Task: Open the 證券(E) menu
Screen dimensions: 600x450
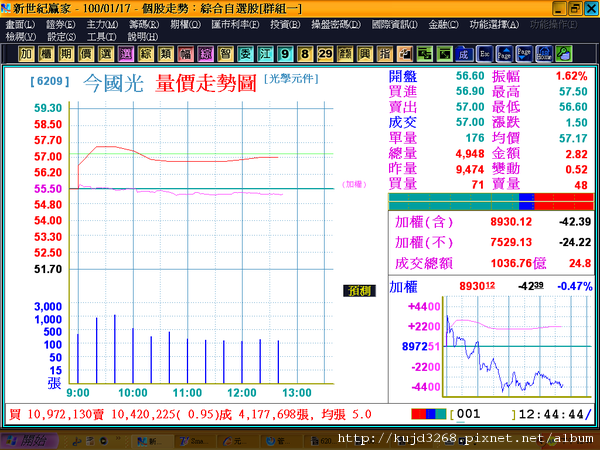Action: click(x=60, y=24)
